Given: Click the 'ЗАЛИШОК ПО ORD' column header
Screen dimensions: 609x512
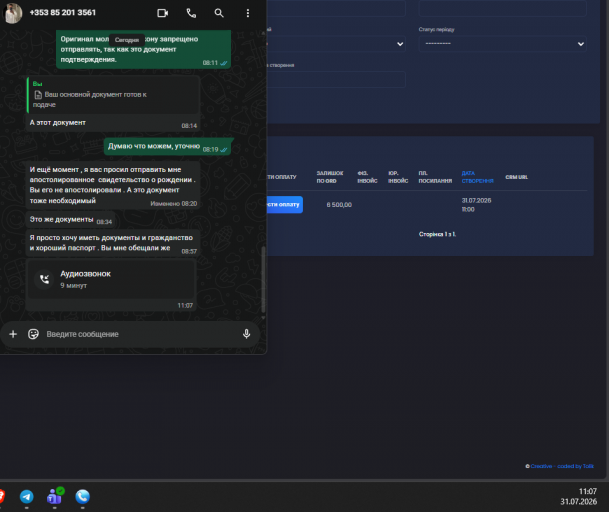Looking at the screenshot, I should (x=330, y=177).
